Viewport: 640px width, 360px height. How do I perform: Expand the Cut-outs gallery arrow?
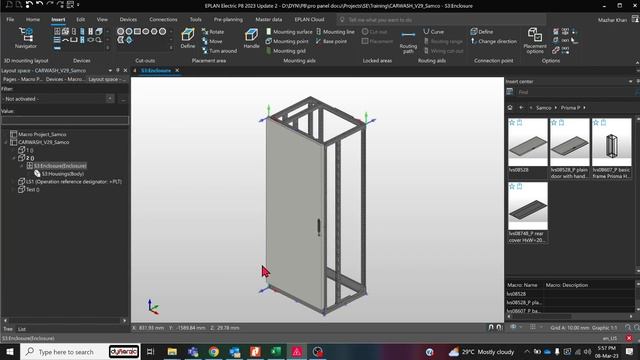171,48
